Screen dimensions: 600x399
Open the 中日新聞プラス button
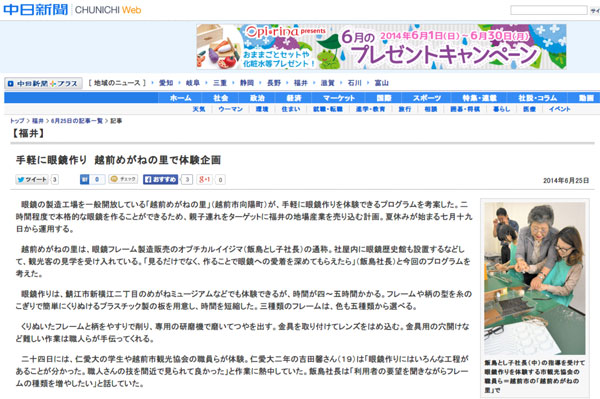[43, 83]
